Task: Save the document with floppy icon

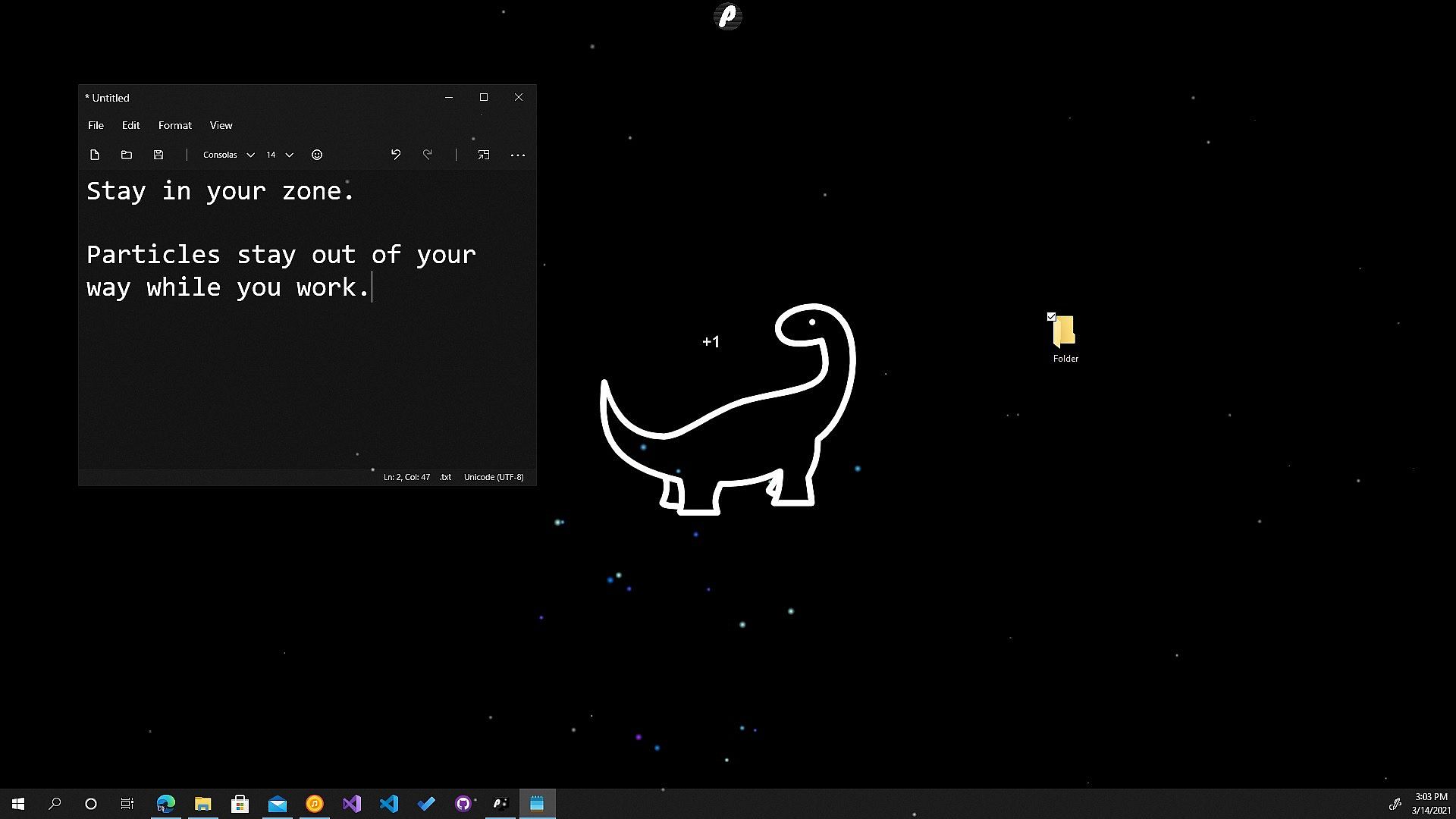Action: coord(158,155)
